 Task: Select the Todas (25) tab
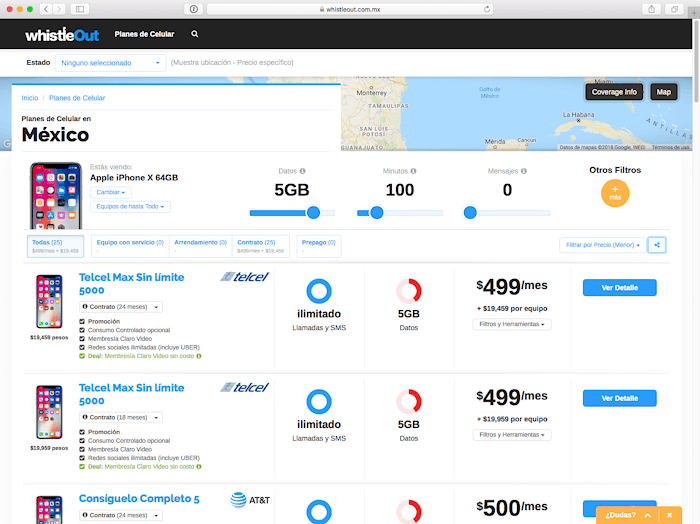(55, 246)
